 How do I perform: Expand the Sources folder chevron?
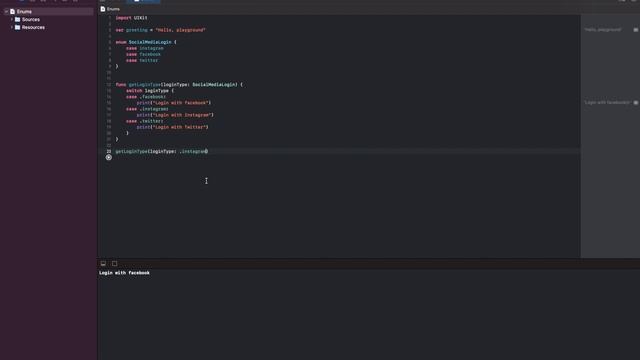(x=11, y=20)
